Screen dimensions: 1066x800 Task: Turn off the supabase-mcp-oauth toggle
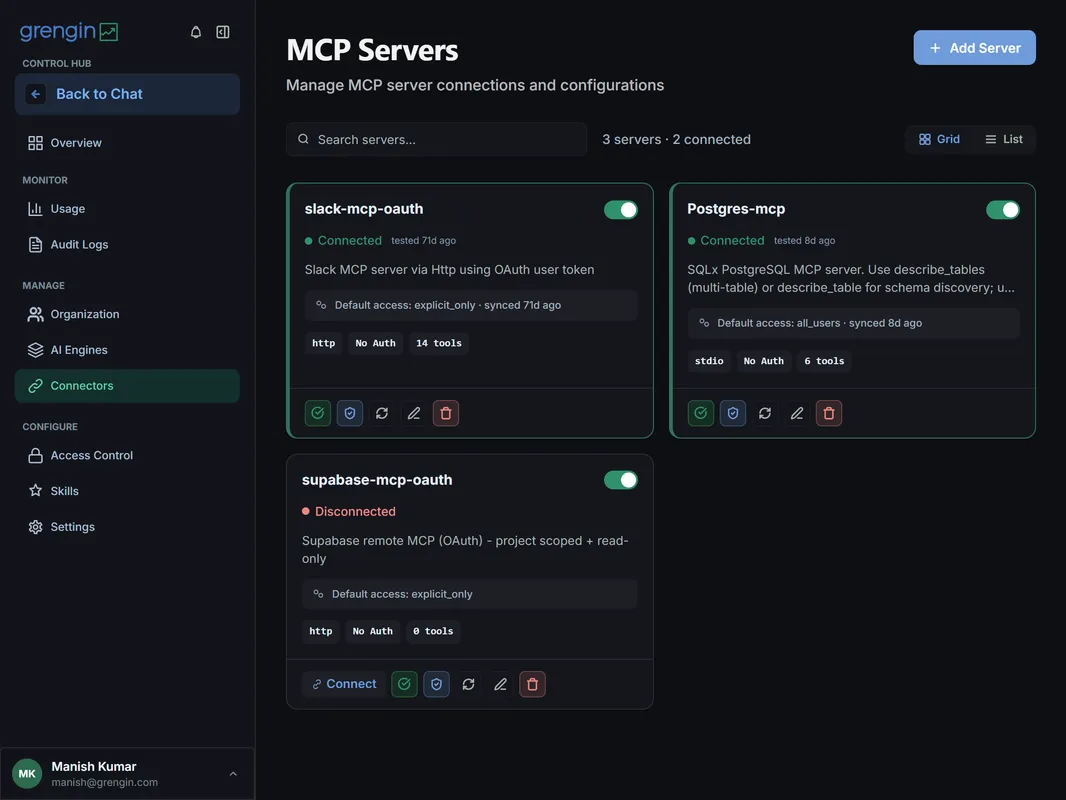coord(620,480)
